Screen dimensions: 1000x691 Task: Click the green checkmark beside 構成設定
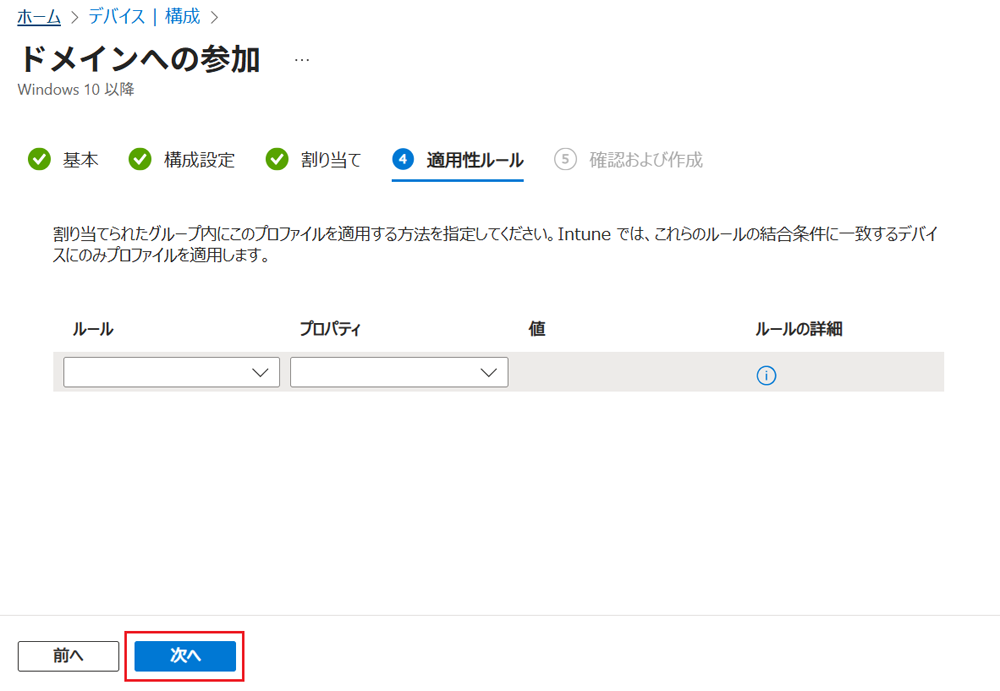pos(140,159)
